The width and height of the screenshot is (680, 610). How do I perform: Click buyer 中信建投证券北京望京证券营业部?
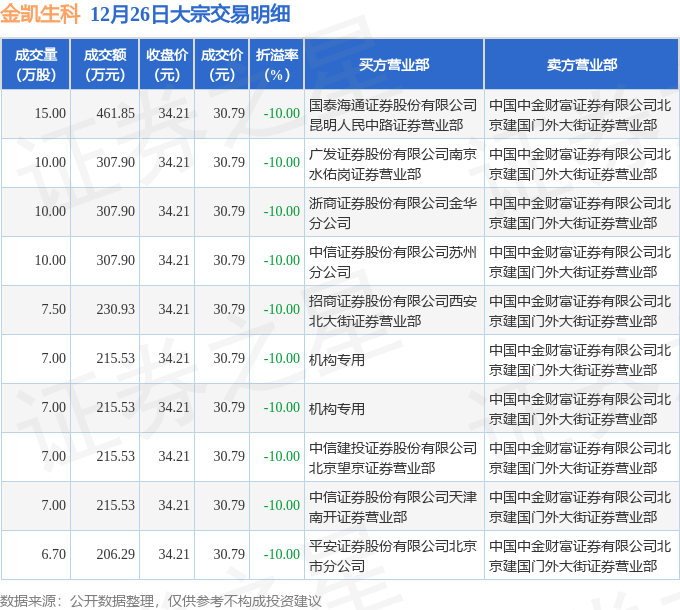393,458
